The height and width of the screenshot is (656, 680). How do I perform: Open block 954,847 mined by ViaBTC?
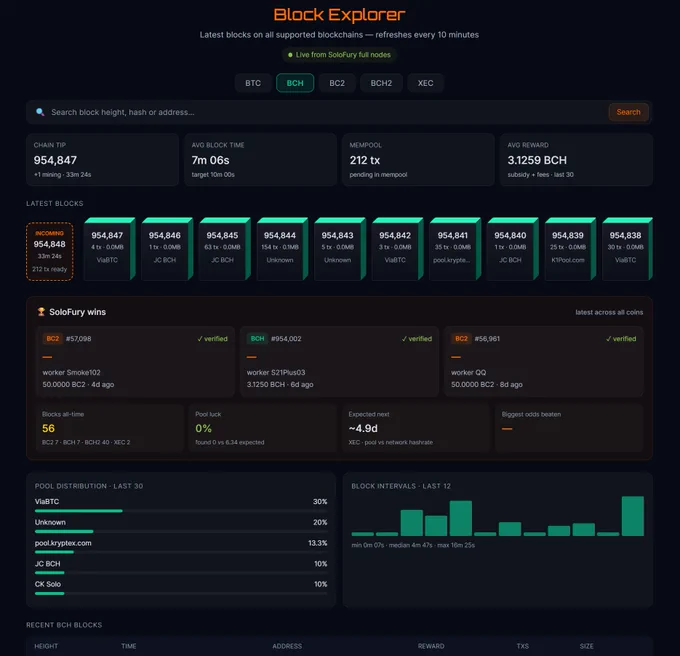[109, 249]
